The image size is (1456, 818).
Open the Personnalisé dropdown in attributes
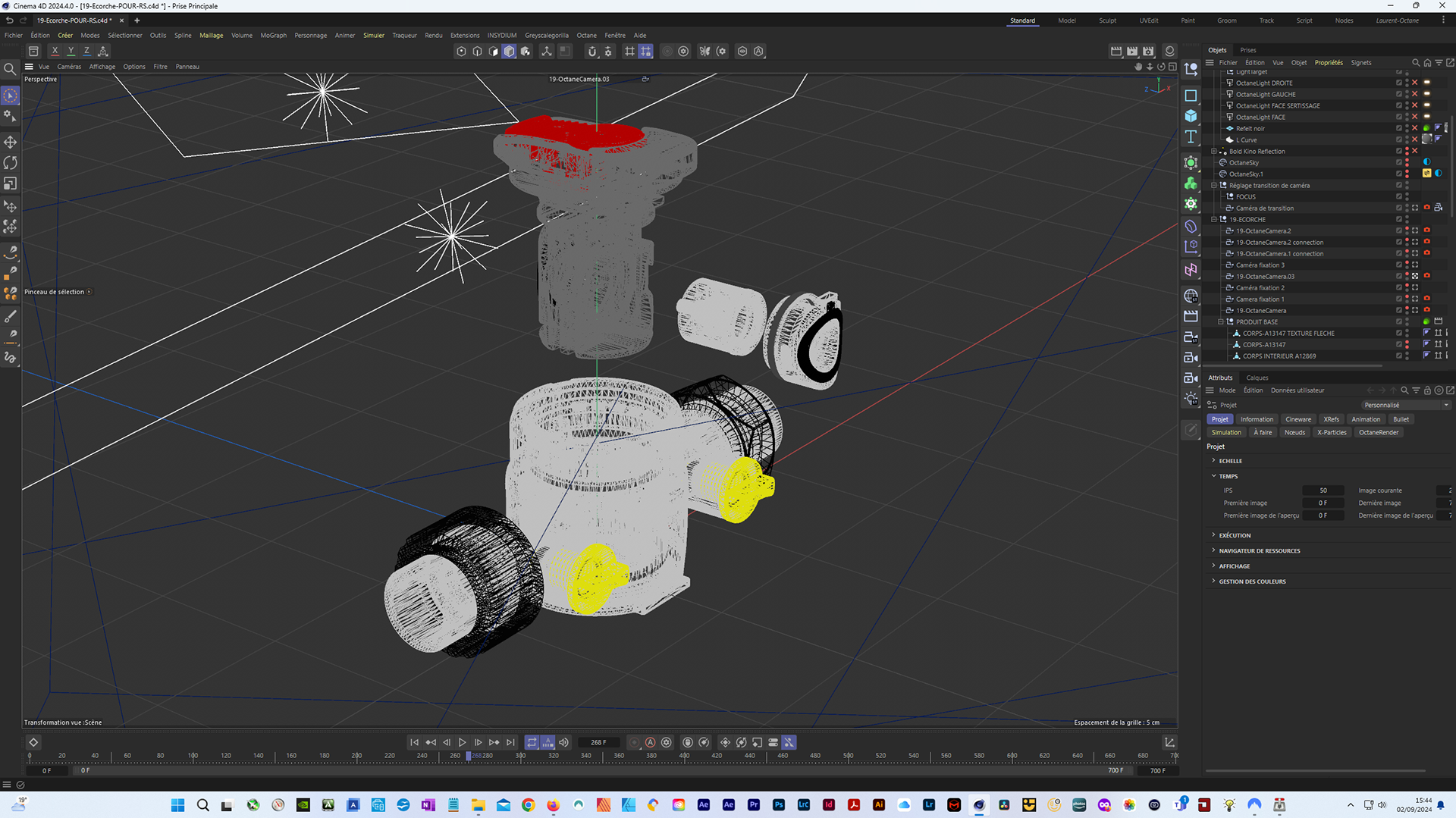pos(1406,406)
